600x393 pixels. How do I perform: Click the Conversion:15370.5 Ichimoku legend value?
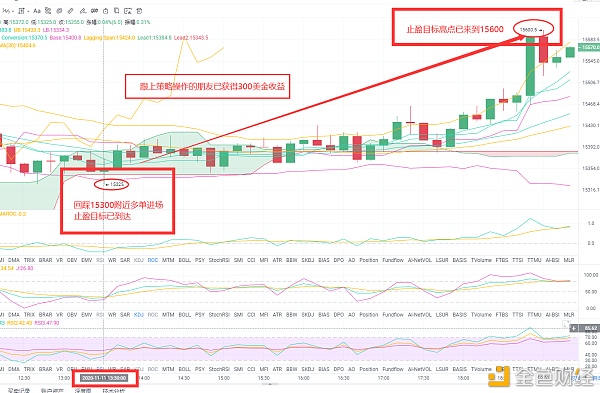point(24,38)
